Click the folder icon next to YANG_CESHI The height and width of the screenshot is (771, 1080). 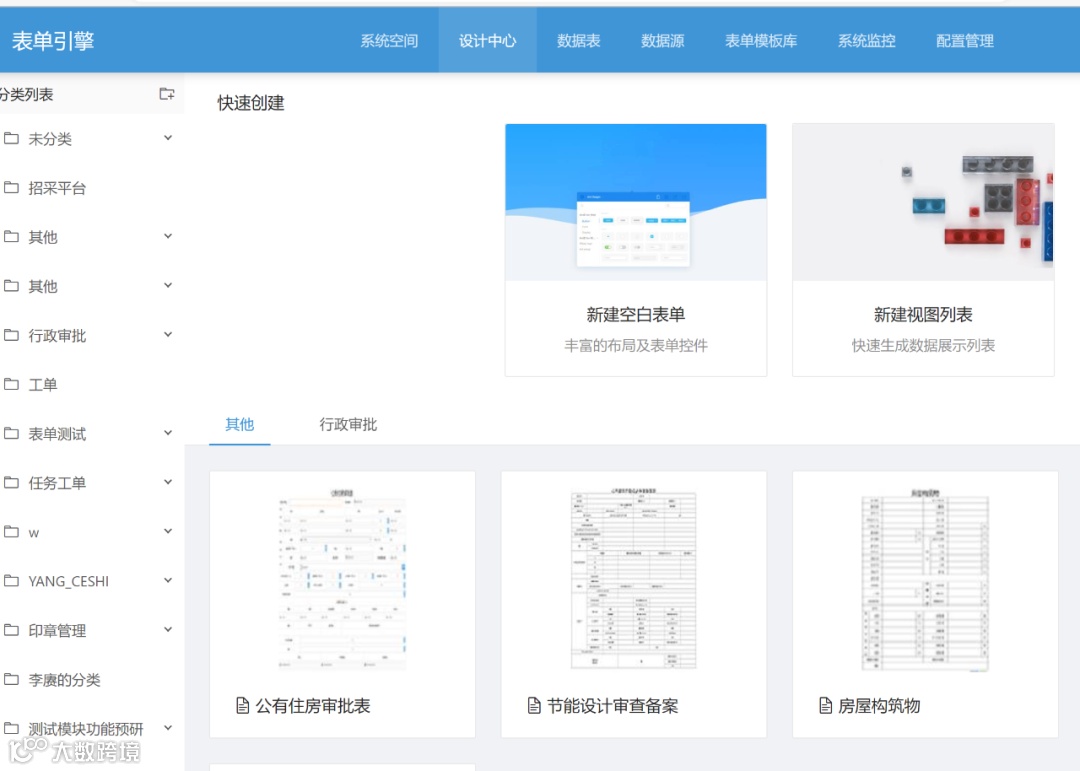coord(11,581)
